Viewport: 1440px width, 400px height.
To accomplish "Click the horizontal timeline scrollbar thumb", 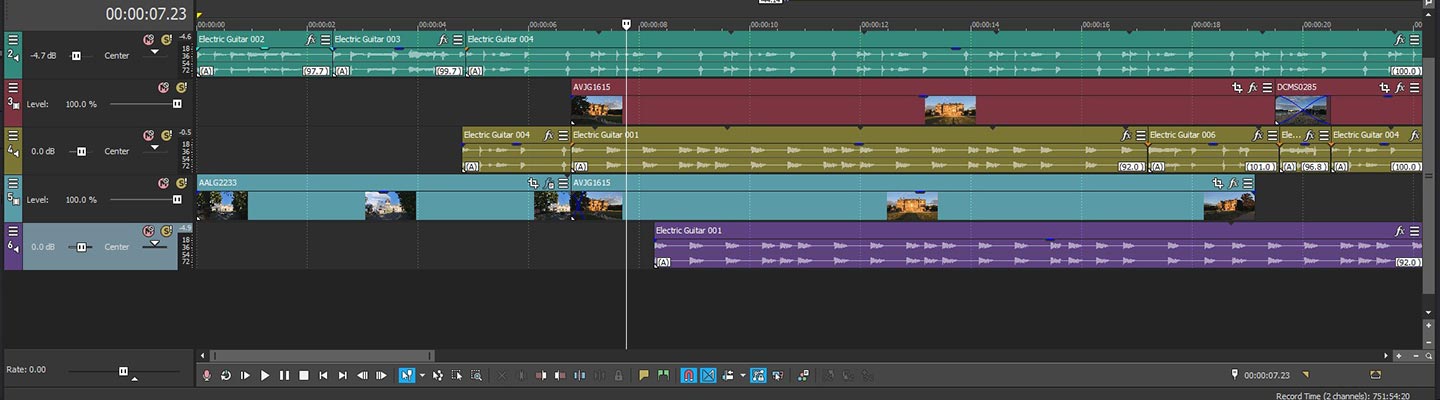I will 323,355.
